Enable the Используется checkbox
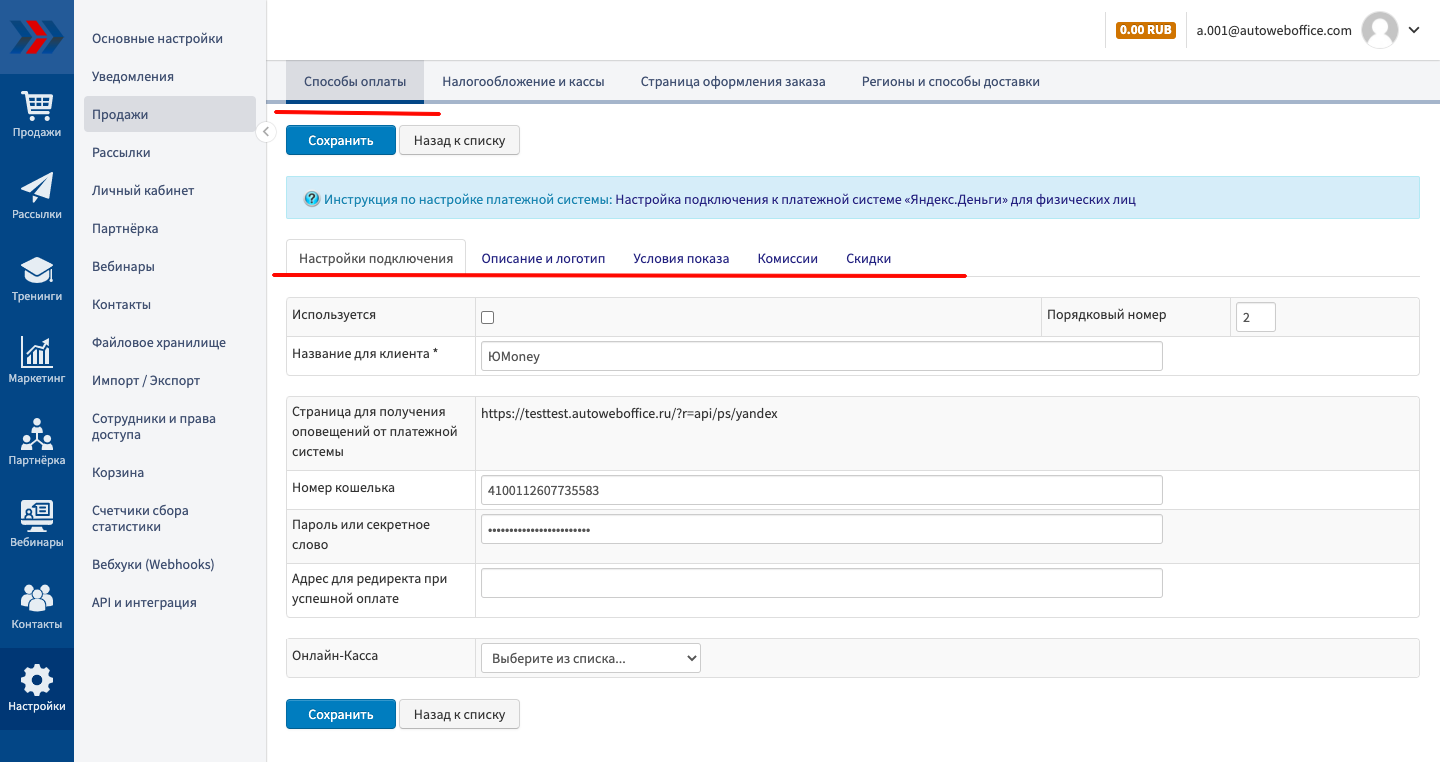 [x=488, y=317]
